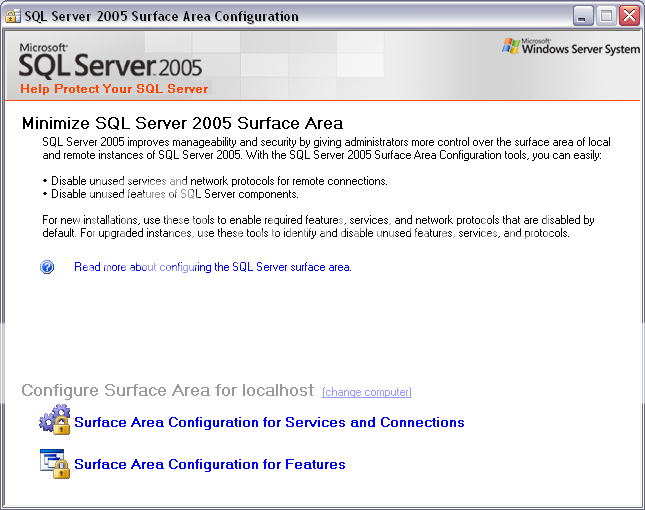Click the change computer link
This screenshot has width=645, height=510.
coord(367,392)
